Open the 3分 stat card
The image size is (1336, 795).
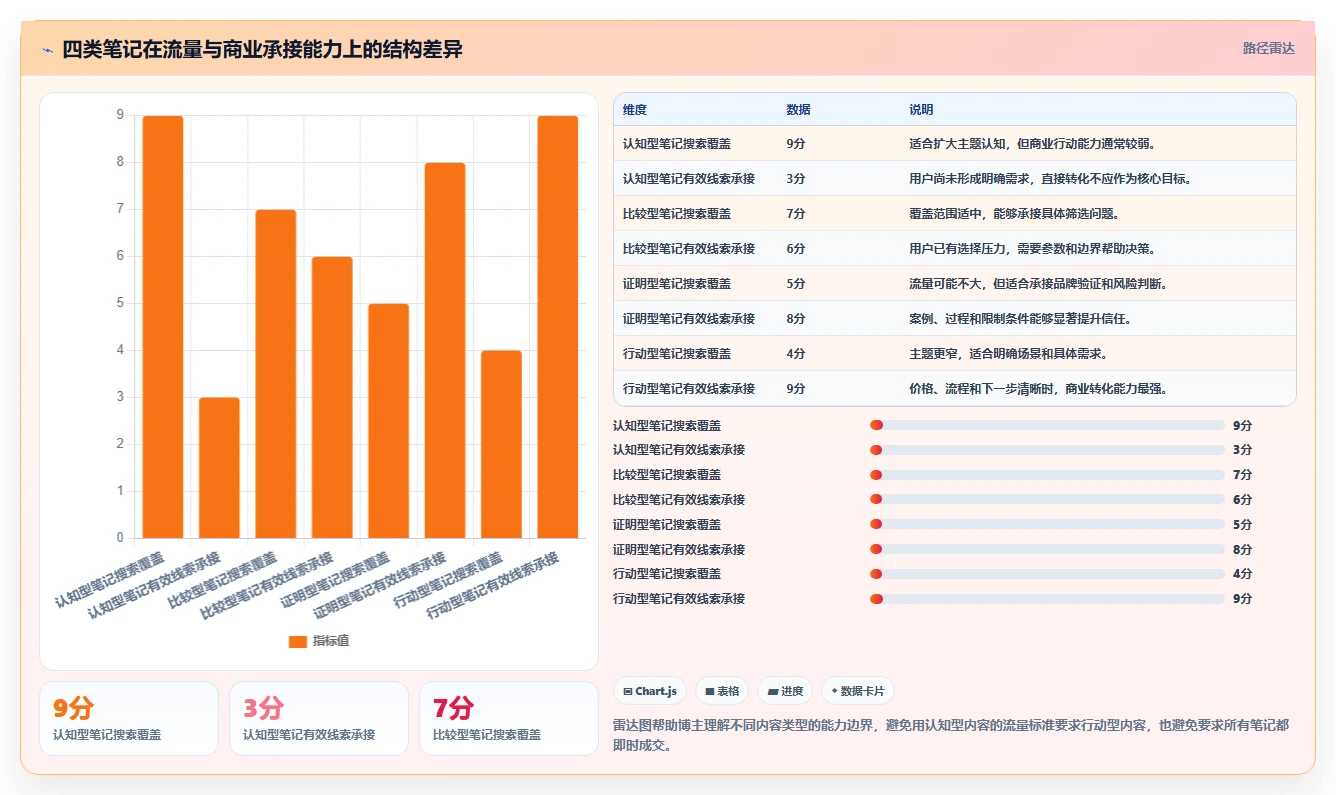[319, 718]
